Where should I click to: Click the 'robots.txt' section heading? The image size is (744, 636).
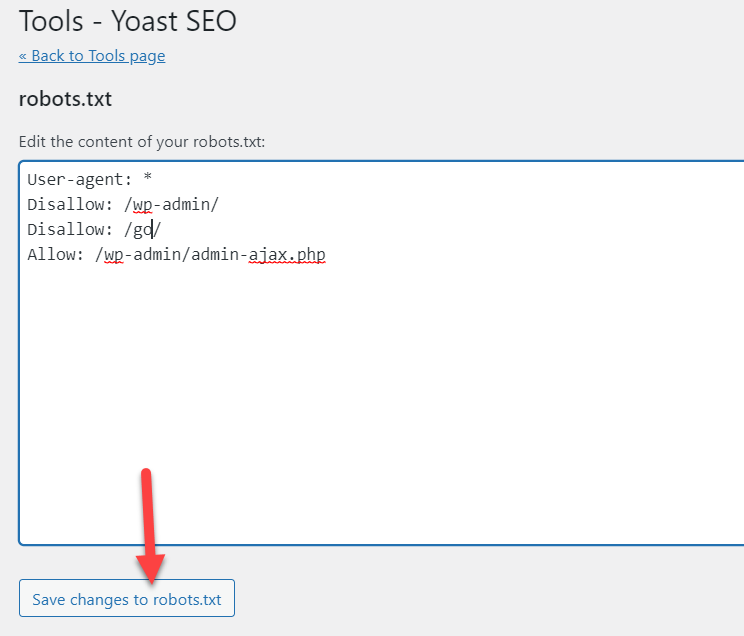click(65, 99)
